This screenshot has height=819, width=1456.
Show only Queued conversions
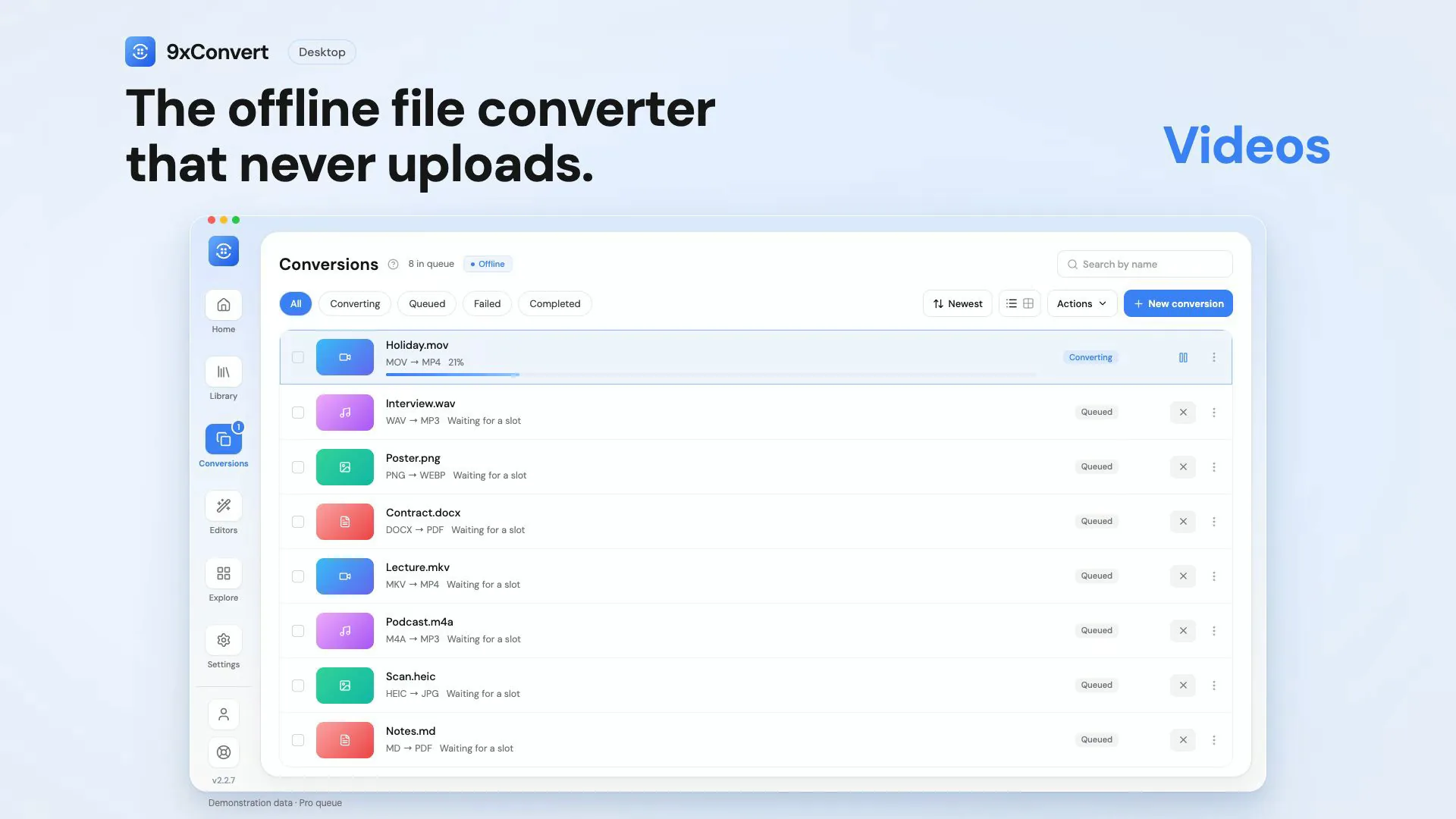point(427,303)
